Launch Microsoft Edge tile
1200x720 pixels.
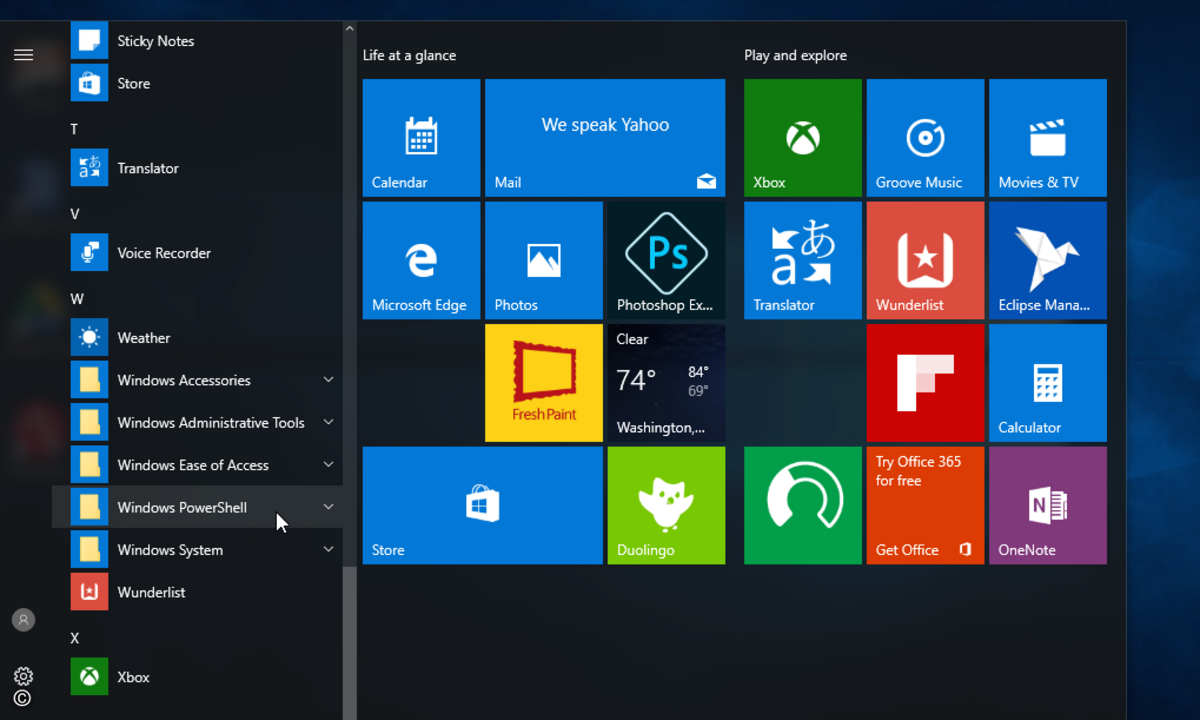421,260
